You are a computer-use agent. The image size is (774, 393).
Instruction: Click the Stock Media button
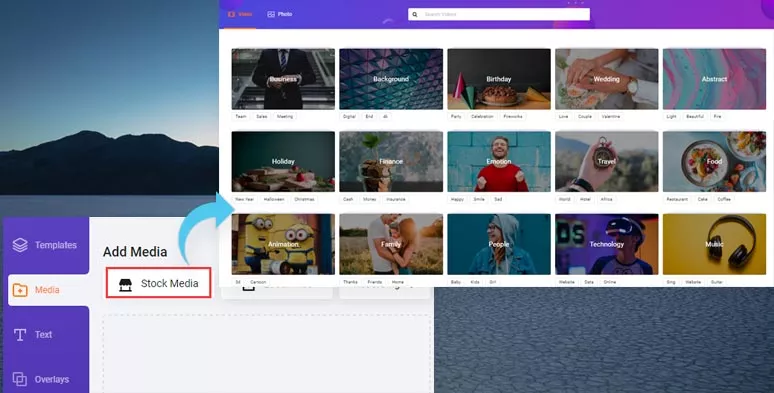coord(158,283)
